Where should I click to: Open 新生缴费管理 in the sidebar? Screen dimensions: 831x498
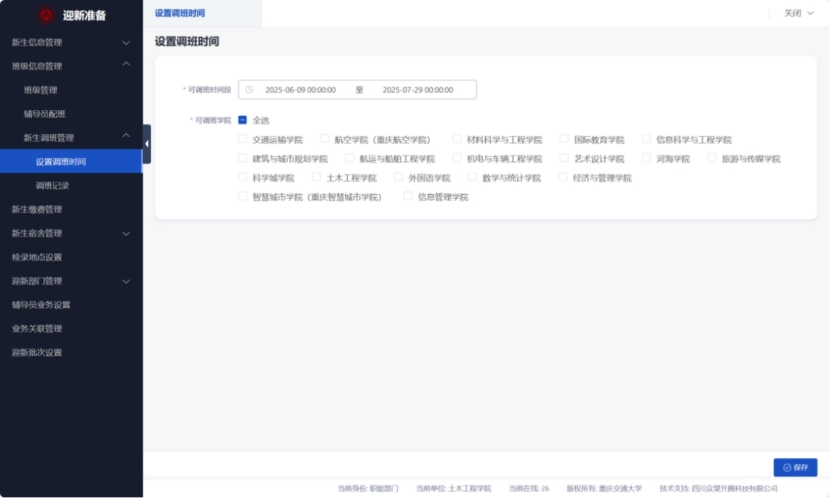pos(37,209)
